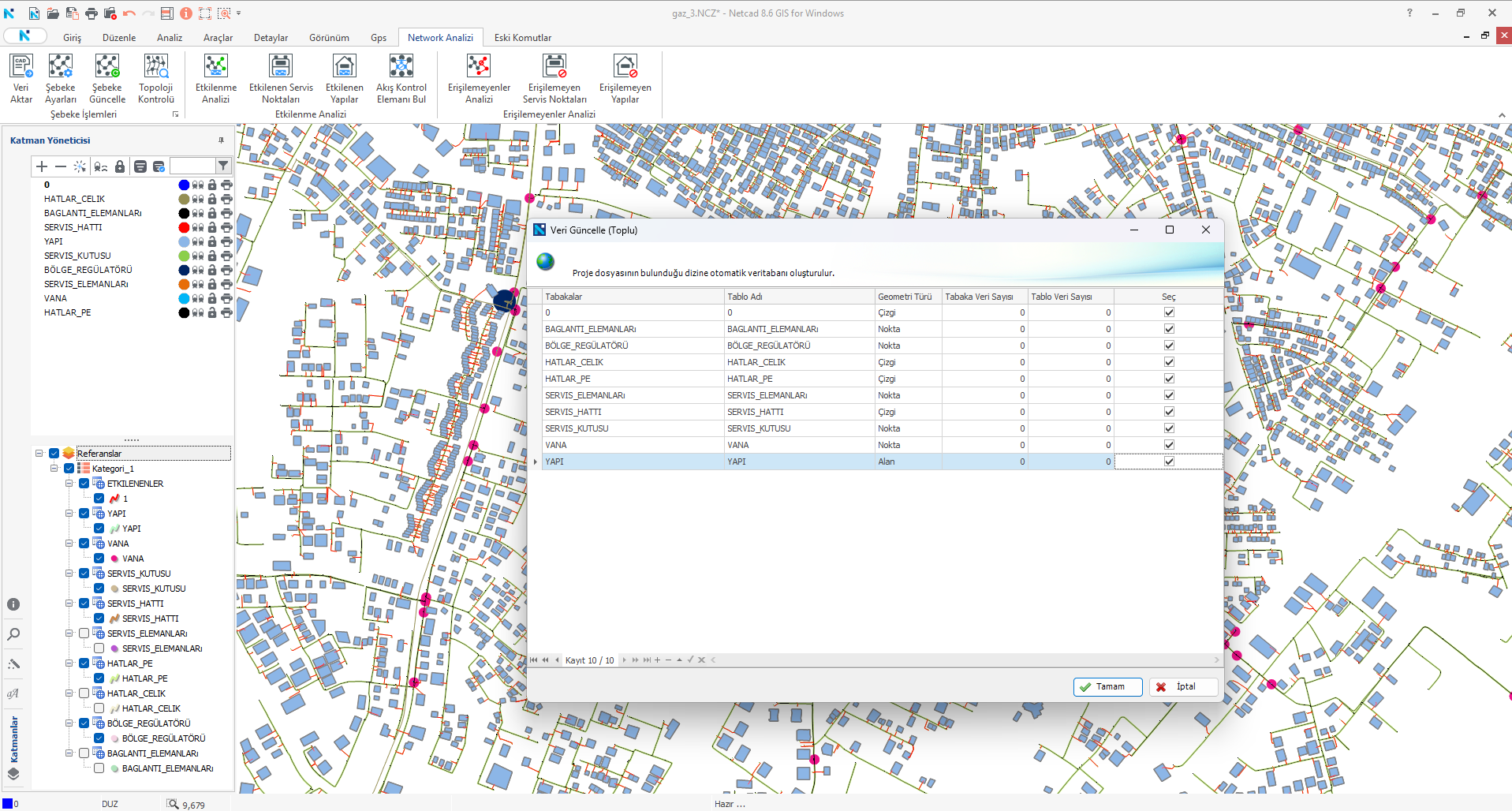
Task: Switch to the Analiz ribbon tab
Action: [x=169, y=38]
